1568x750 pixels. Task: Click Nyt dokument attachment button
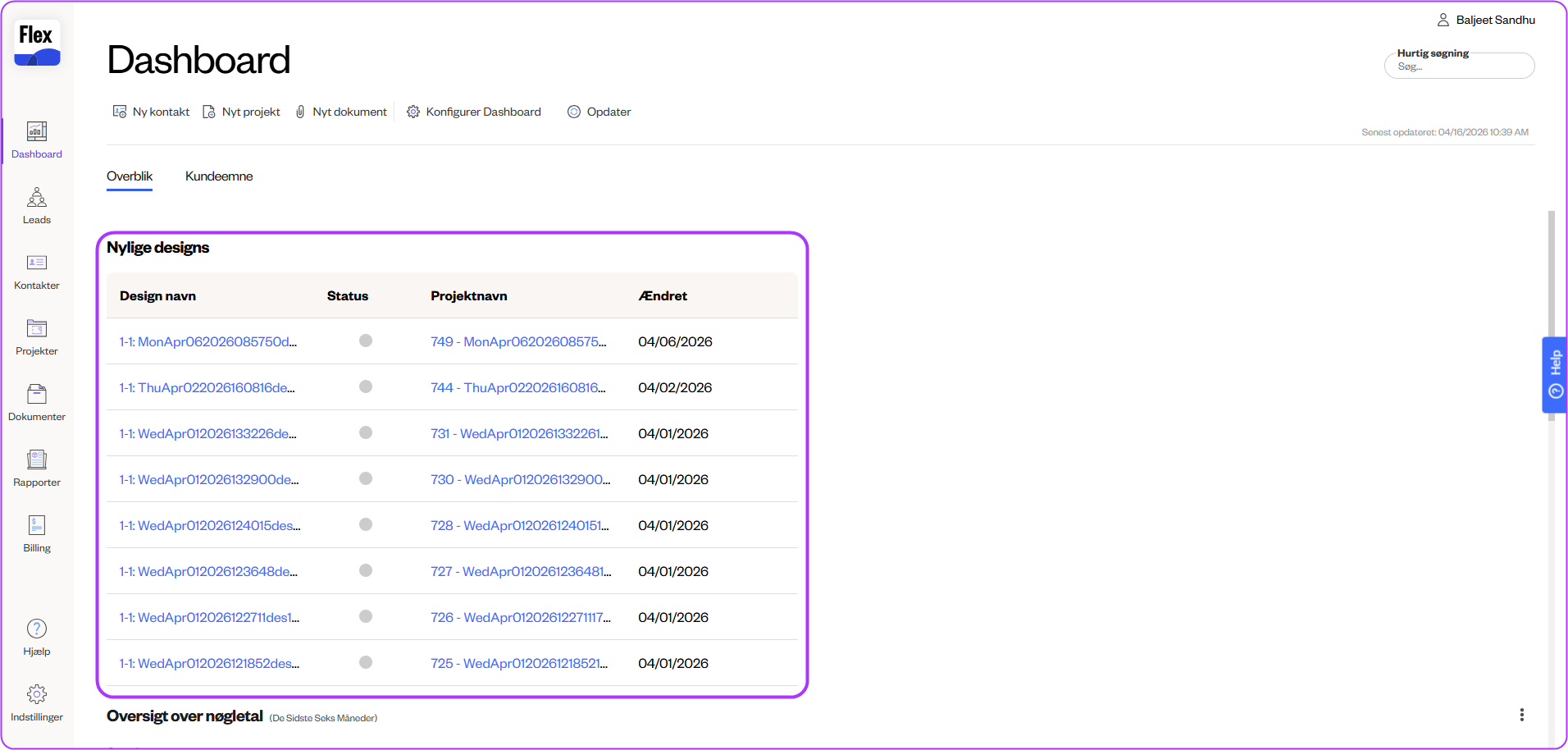point(341,112)
